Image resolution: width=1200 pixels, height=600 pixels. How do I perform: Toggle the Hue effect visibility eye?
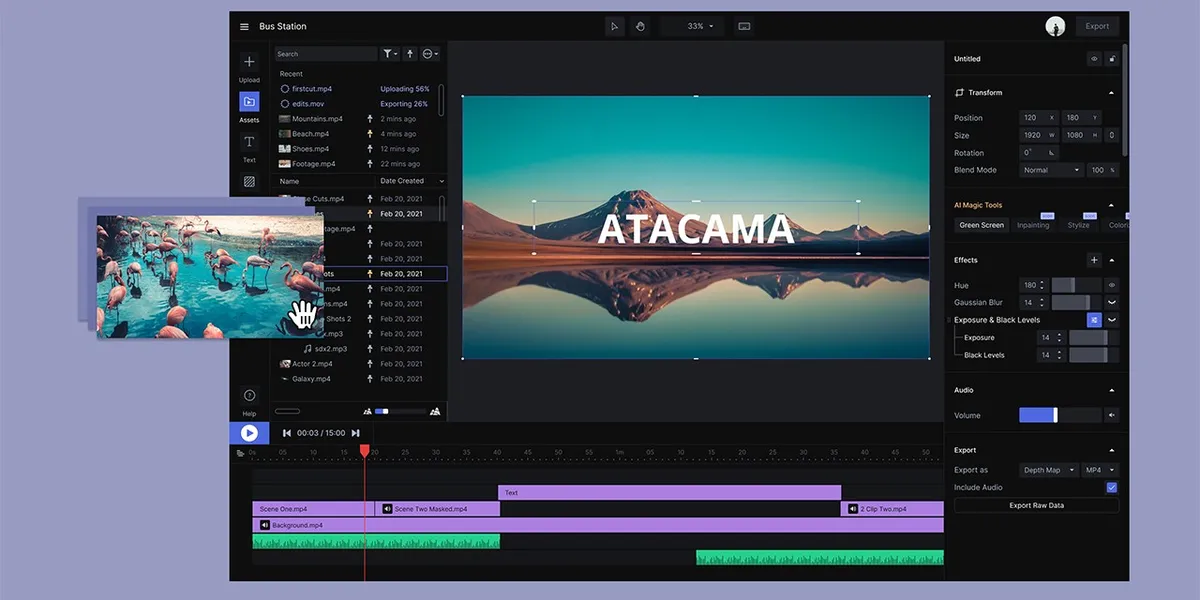pos(1111,285)
